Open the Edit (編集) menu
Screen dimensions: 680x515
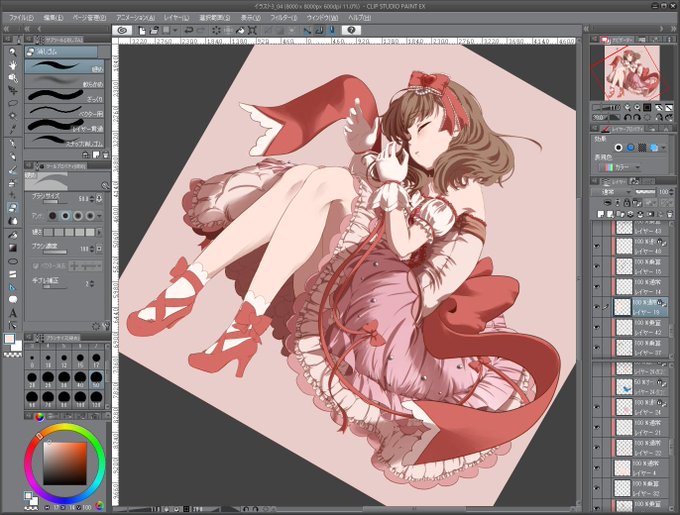coord(53,18)
